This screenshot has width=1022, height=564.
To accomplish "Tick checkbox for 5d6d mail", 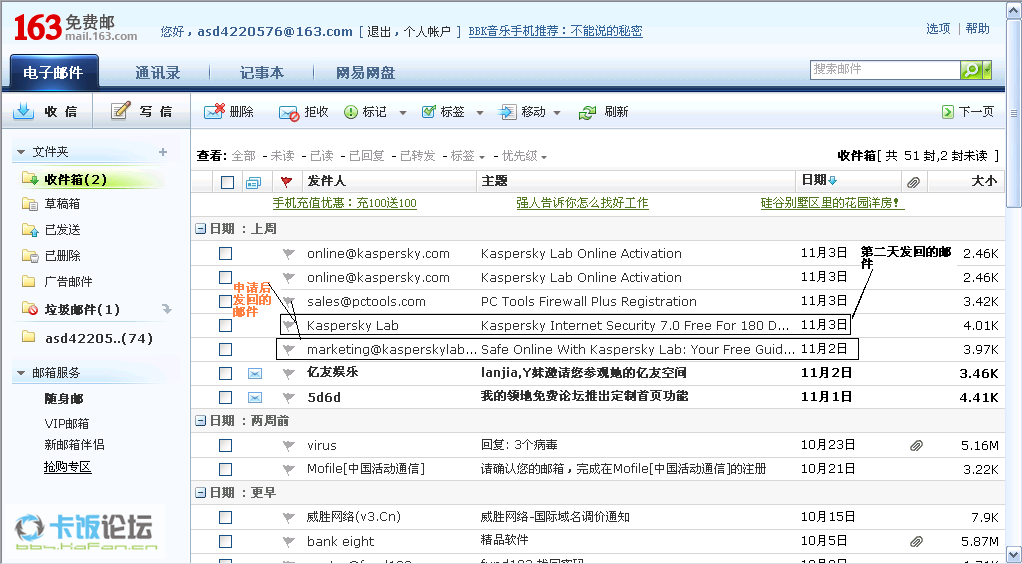I will 226,397.
